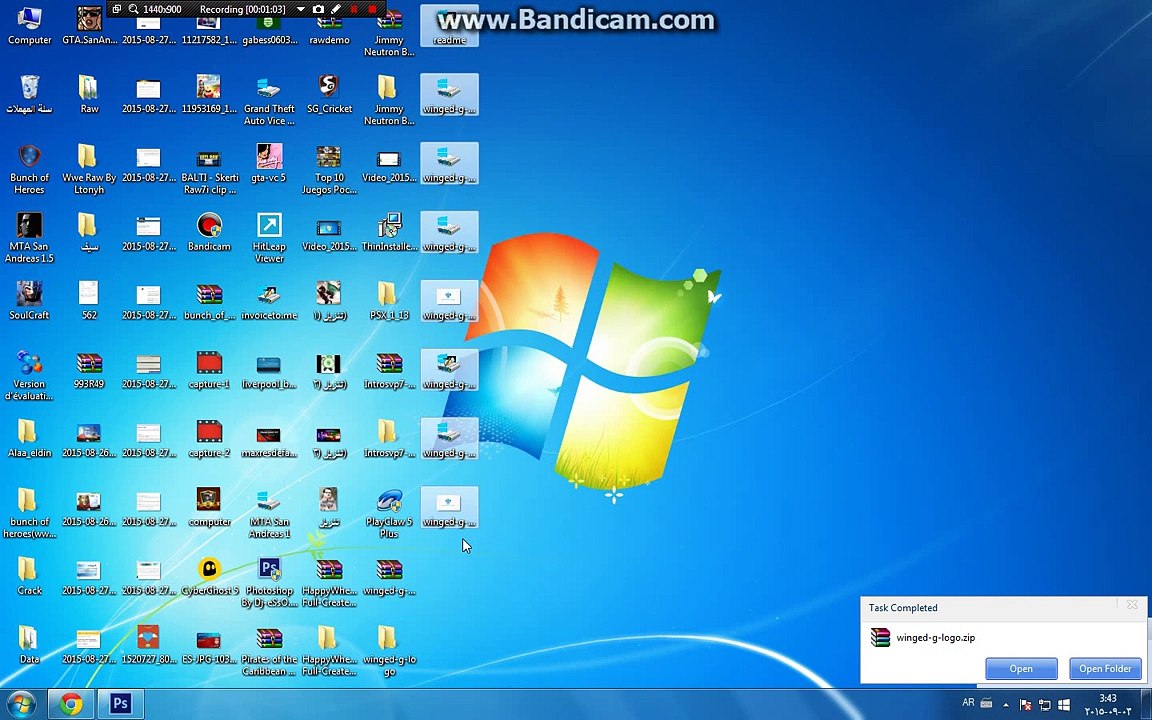Click the Bandicam pencil drawing icon
This screenshot has height=720, width=1152.
tap(336, 9)
